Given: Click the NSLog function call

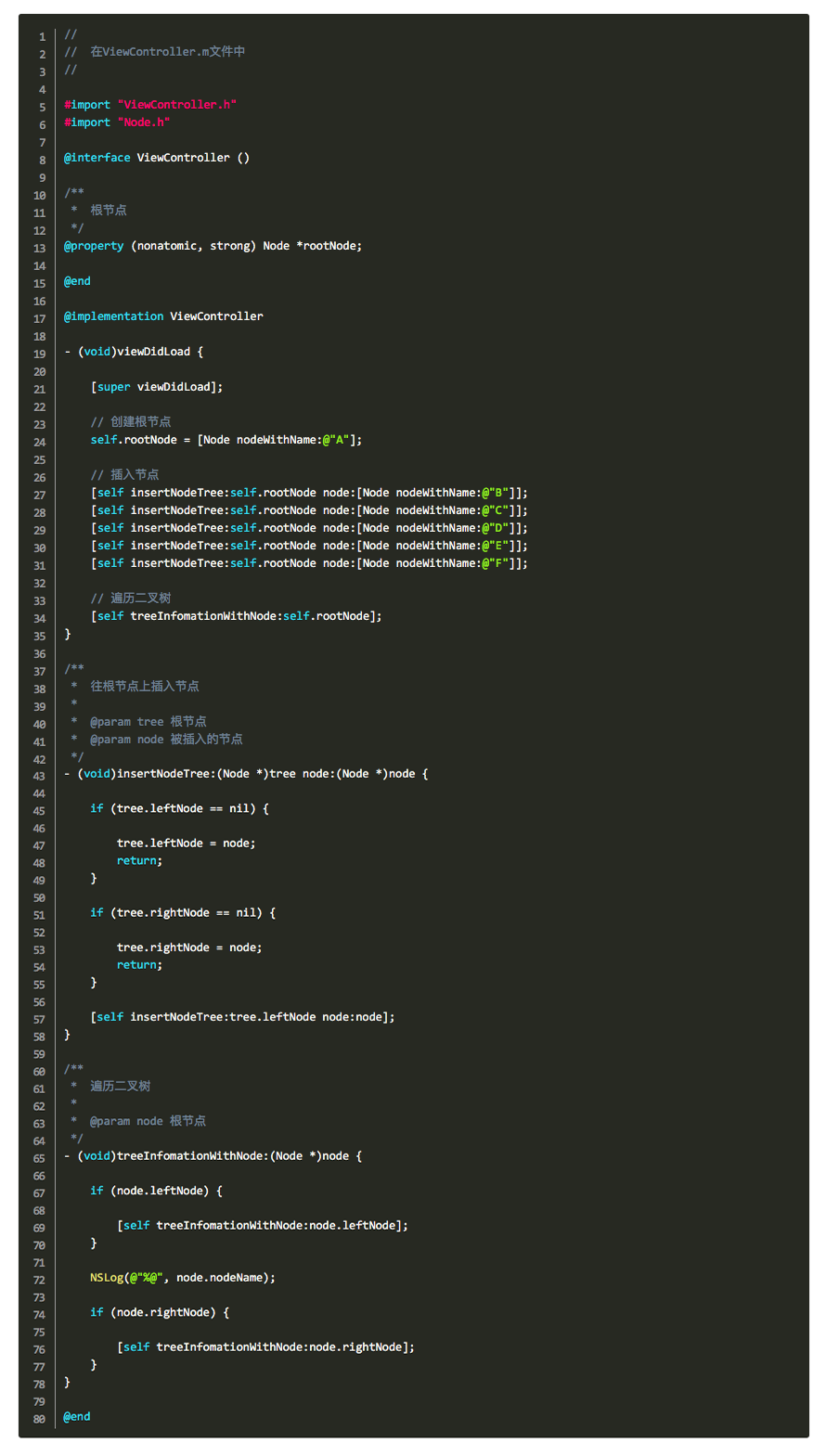Looking at the screenshot, I should click(x=107, y=1278).
